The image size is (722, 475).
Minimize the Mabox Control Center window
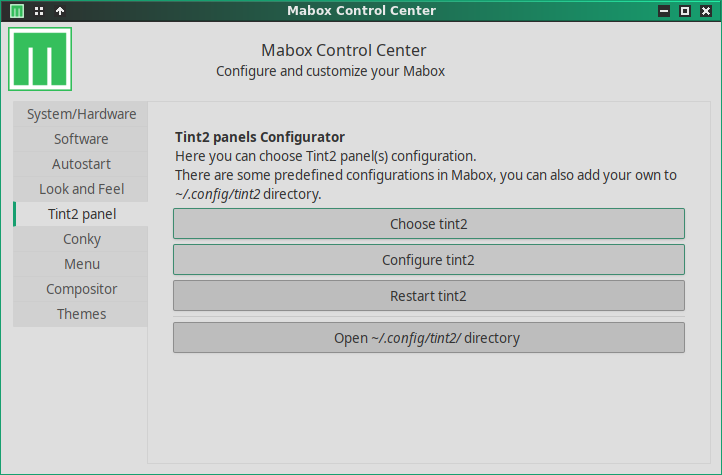click(x=663, y=11)
